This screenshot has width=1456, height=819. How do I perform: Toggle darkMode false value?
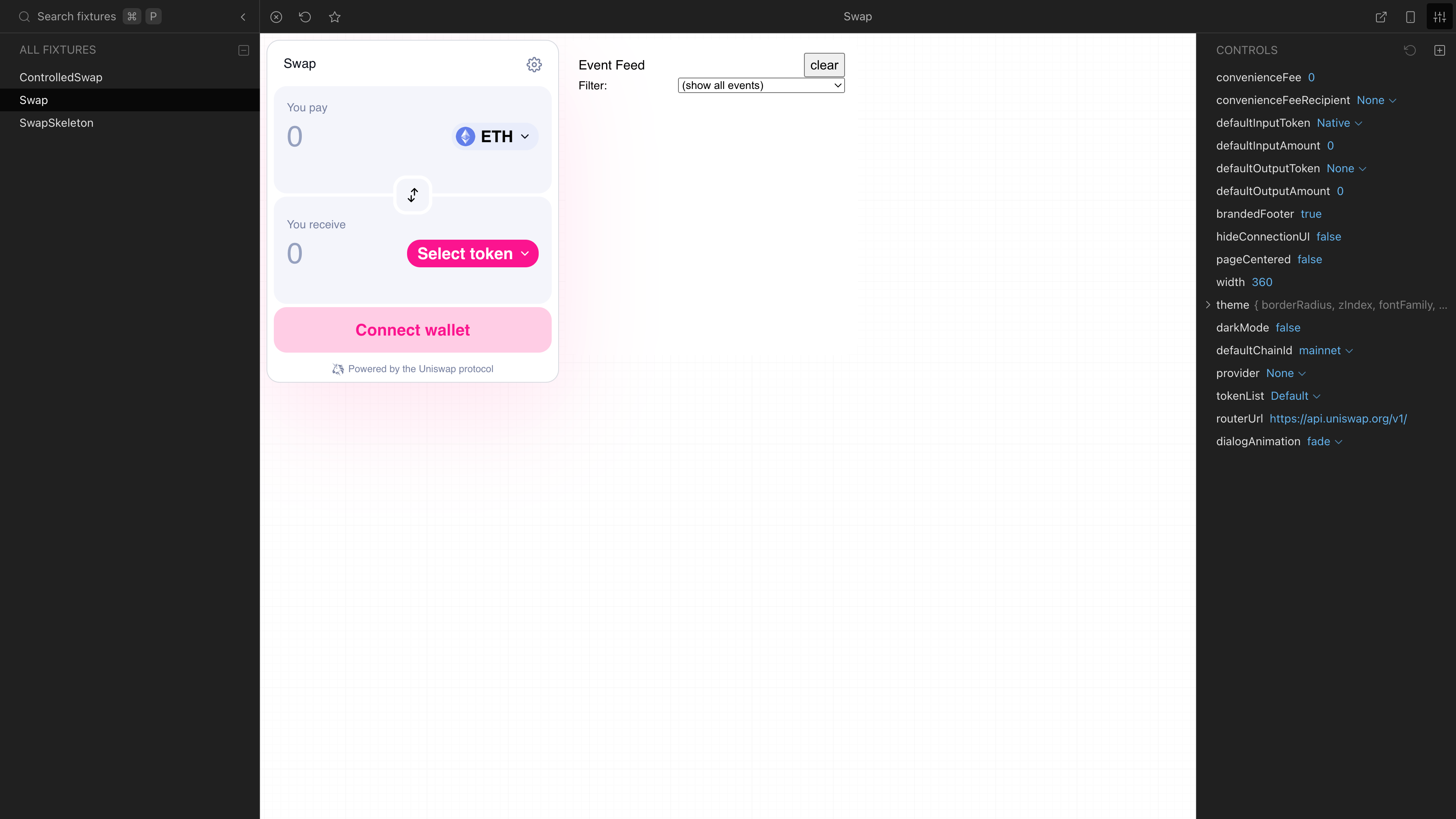(1287, 328)
